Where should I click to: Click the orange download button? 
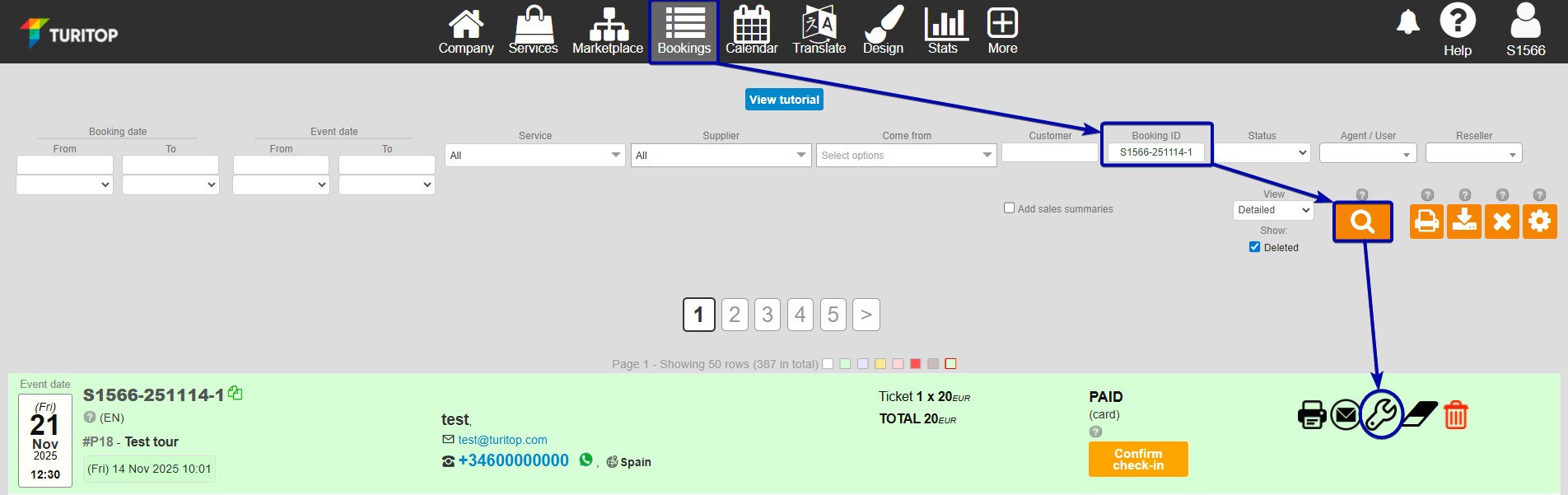1464,222
